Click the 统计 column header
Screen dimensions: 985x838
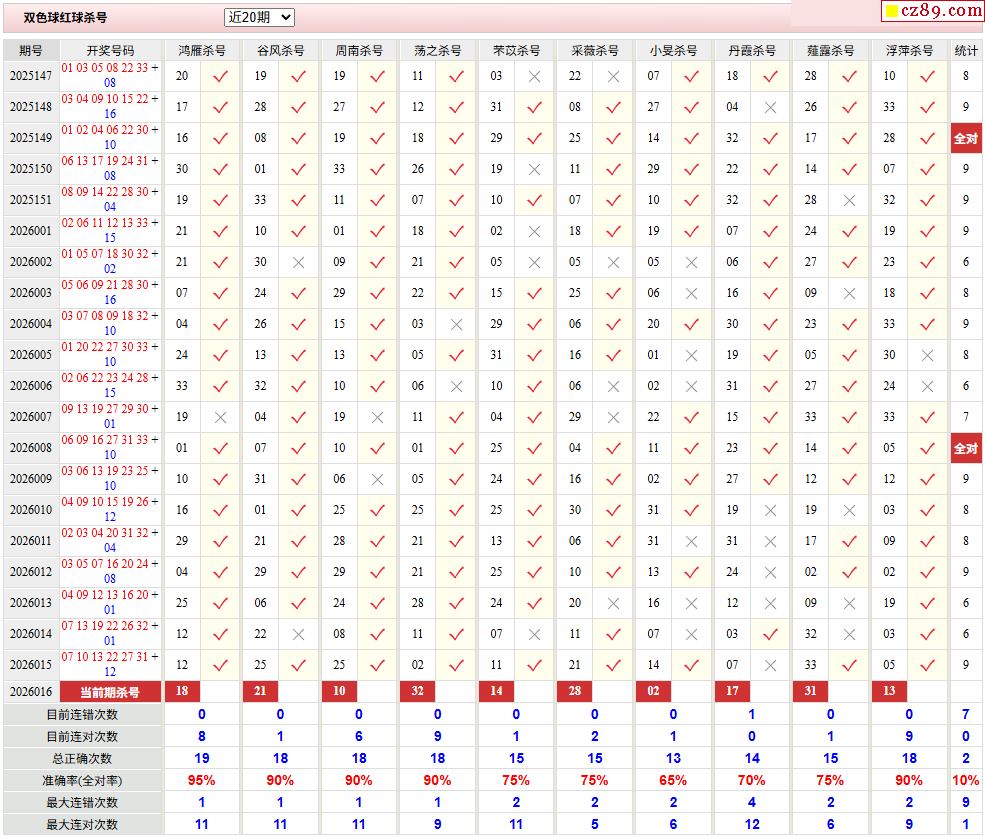point(966,50)
